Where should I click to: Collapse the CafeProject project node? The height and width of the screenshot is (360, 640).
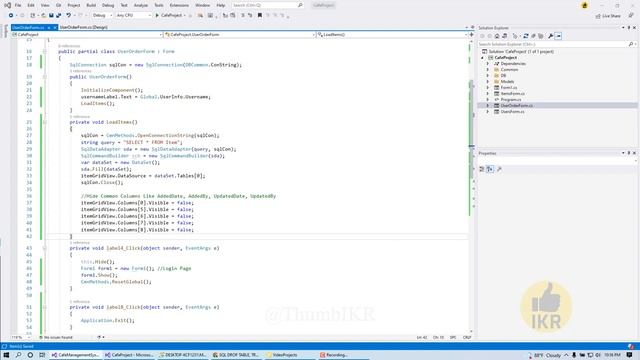pos(482,58)
